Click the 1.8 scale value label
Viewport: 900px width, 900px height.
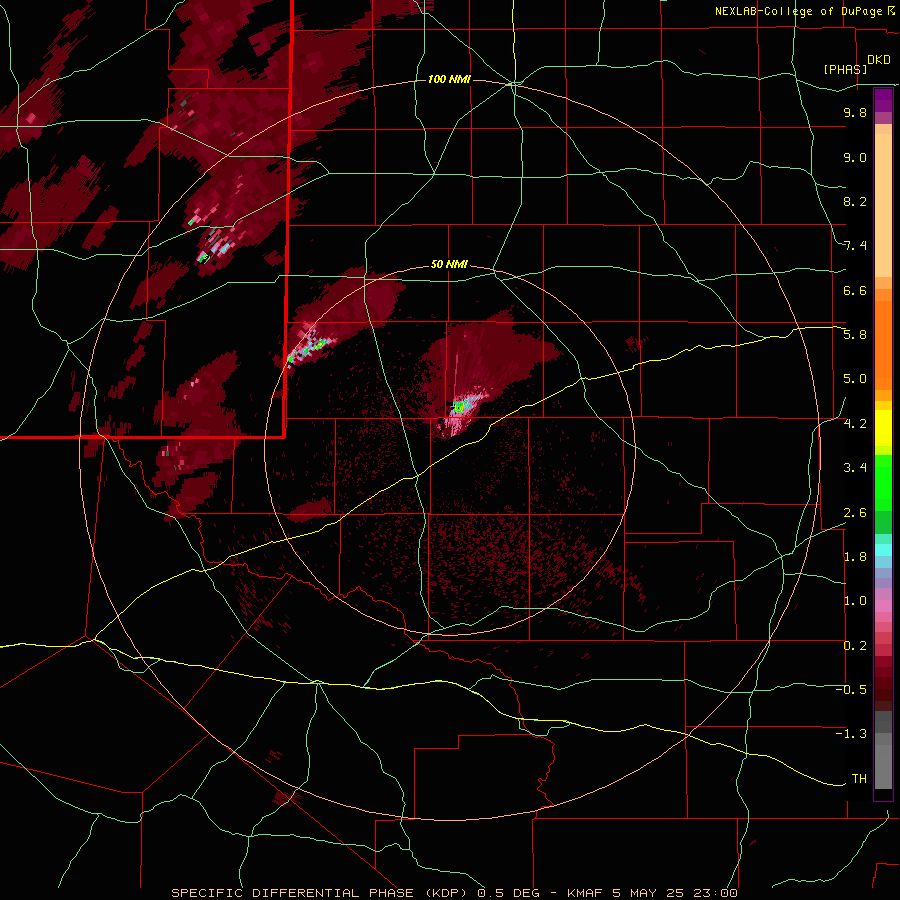coord(855,557)
